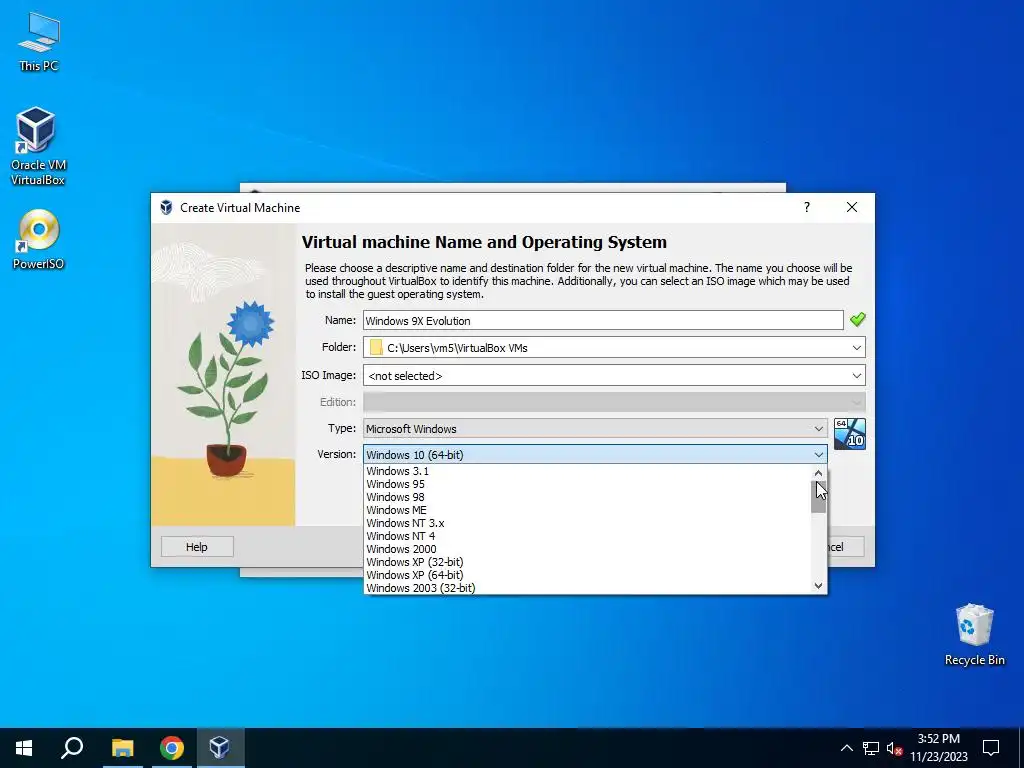Click version list scroll down arrow
This screenshot has height=768, width=1024.
pyautogui.click(x=818, y=586)
